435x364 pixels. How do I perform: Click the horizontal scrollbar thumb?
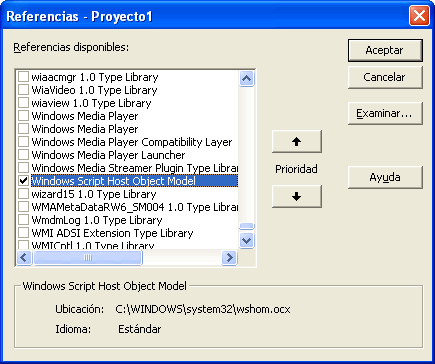tap(88, 257)
